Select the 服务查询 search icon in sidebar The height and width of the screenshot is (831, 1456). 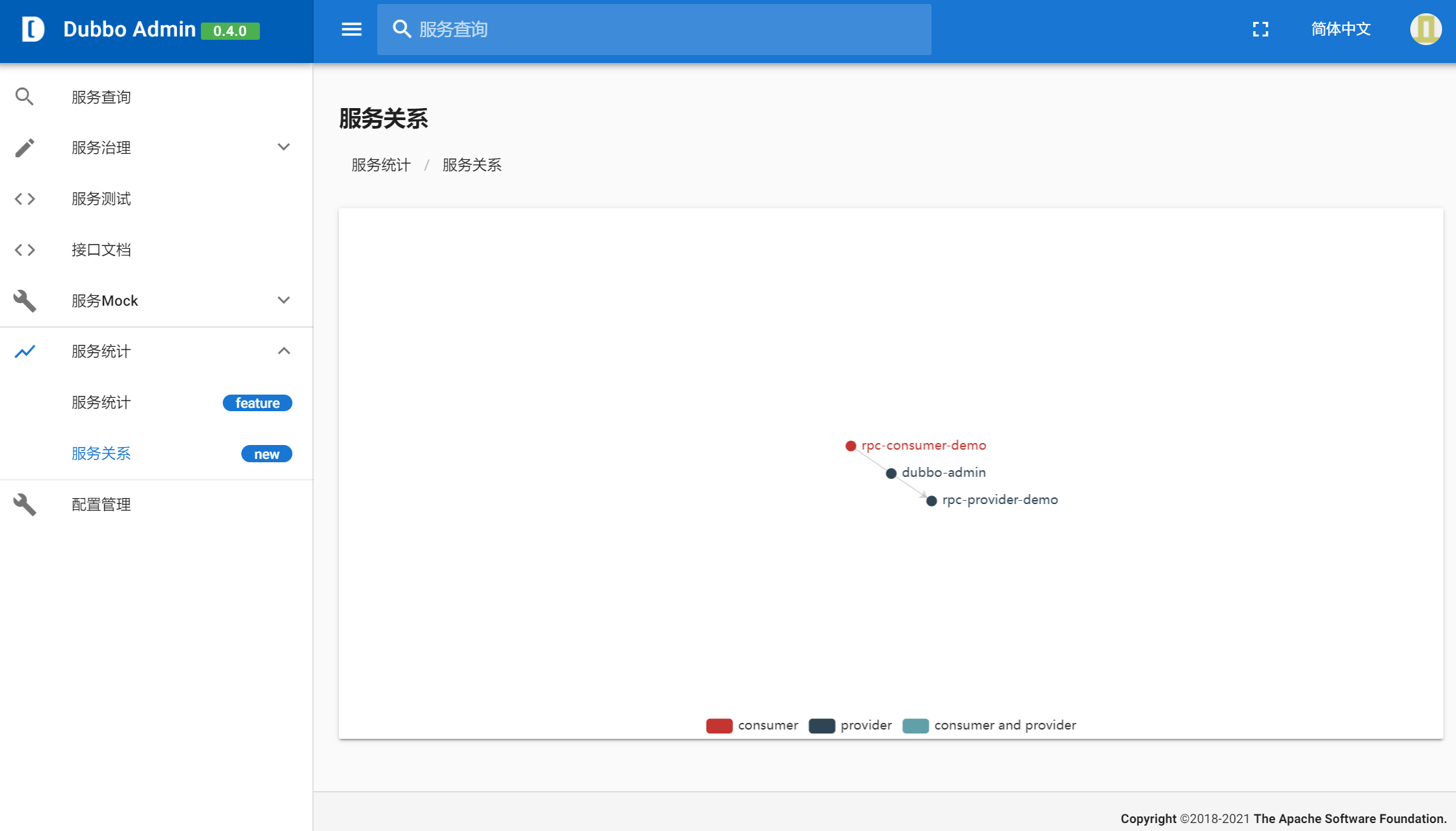coord(25,96)
